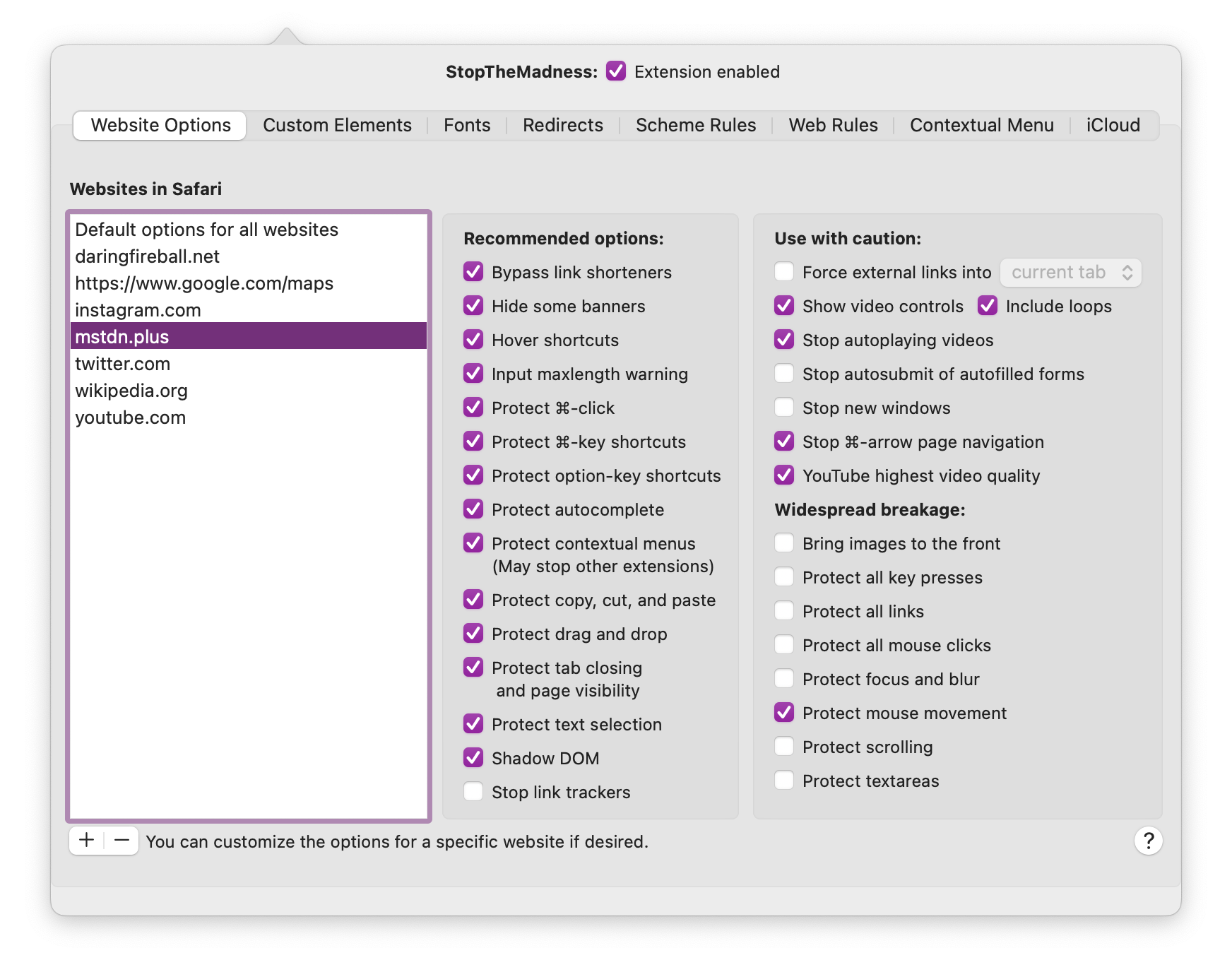Click the minus button to remove website
The image size is (1232, 972).
122,840
